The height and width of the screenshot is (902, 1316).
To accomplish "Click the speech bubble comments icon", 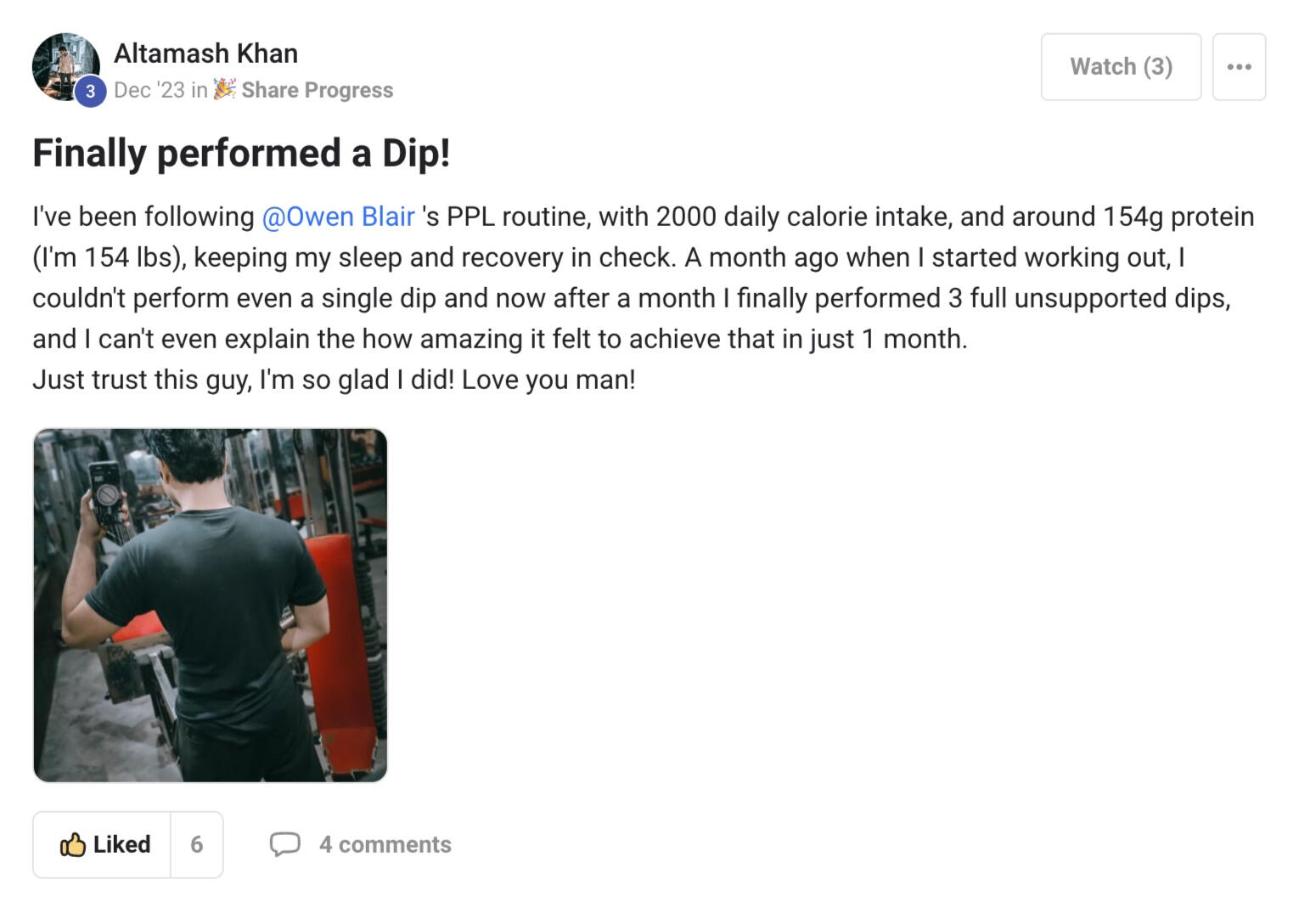I will [x=284, y=844].
